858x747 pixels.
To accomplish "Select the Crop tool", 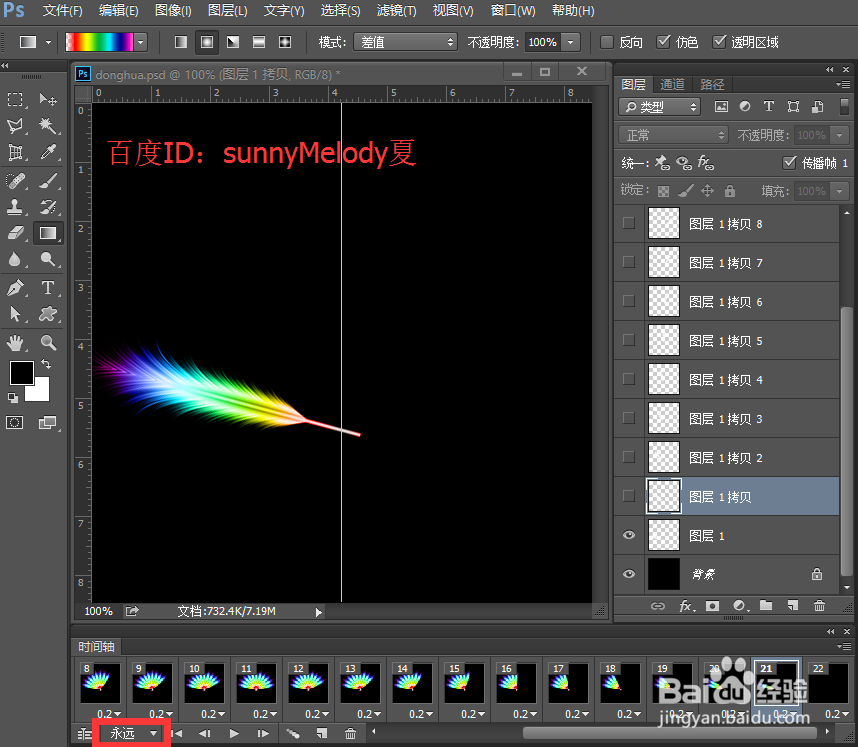I will [x=15, y=152].
